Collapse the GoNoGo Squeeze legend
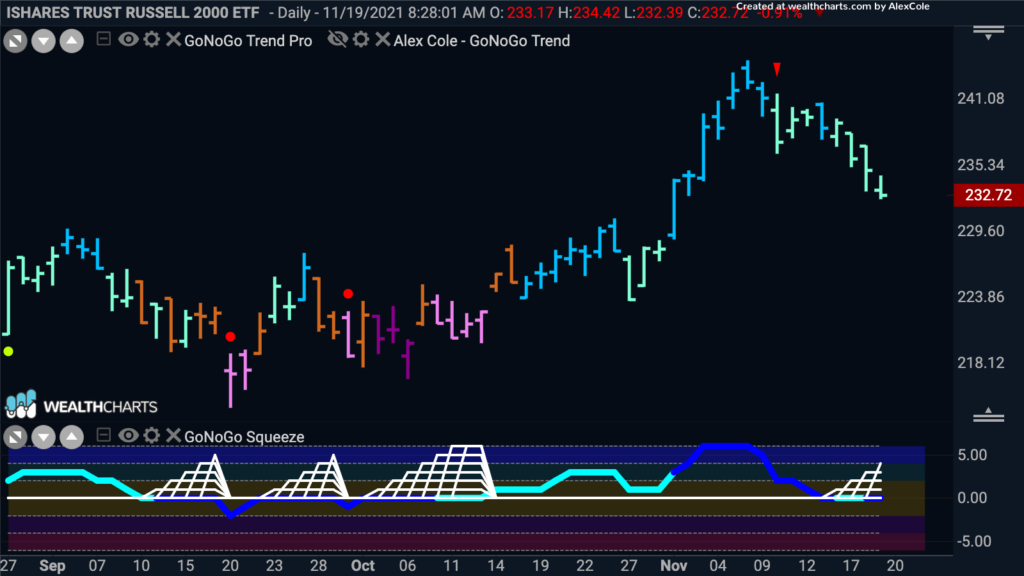Image resolution: width=1024 pixels, height=576 pixels. pyautogui.click(x=104, y=436)
